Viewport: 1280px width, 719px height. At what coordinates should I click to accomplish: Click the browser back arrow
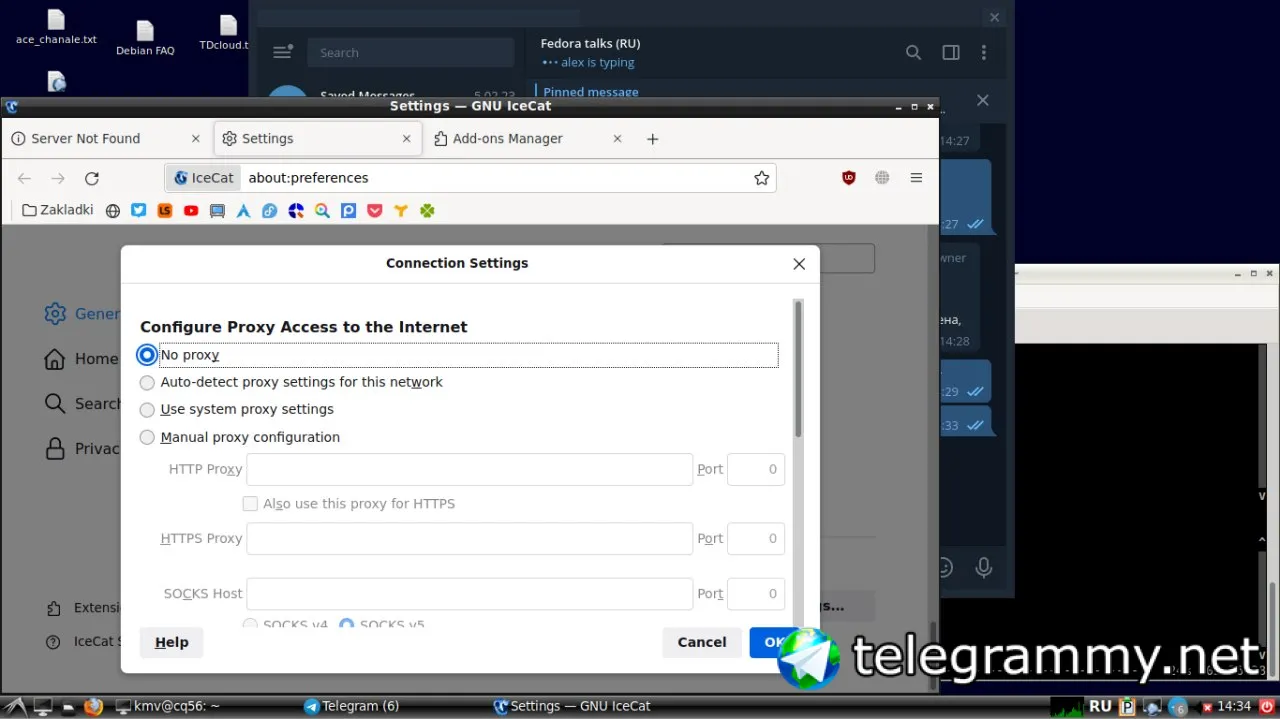(24, 178)
